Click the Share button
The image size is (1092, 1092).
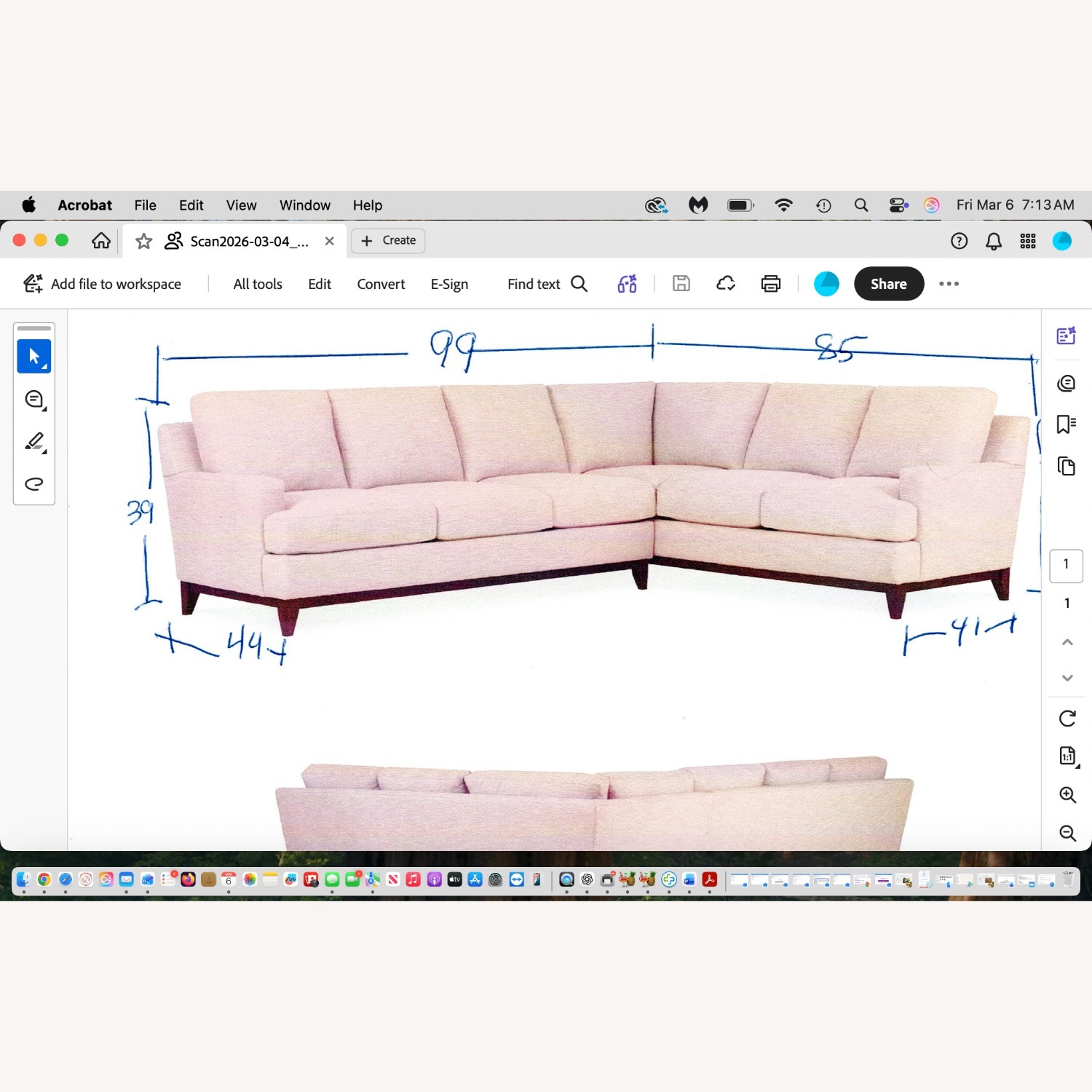tap(888, 284)
